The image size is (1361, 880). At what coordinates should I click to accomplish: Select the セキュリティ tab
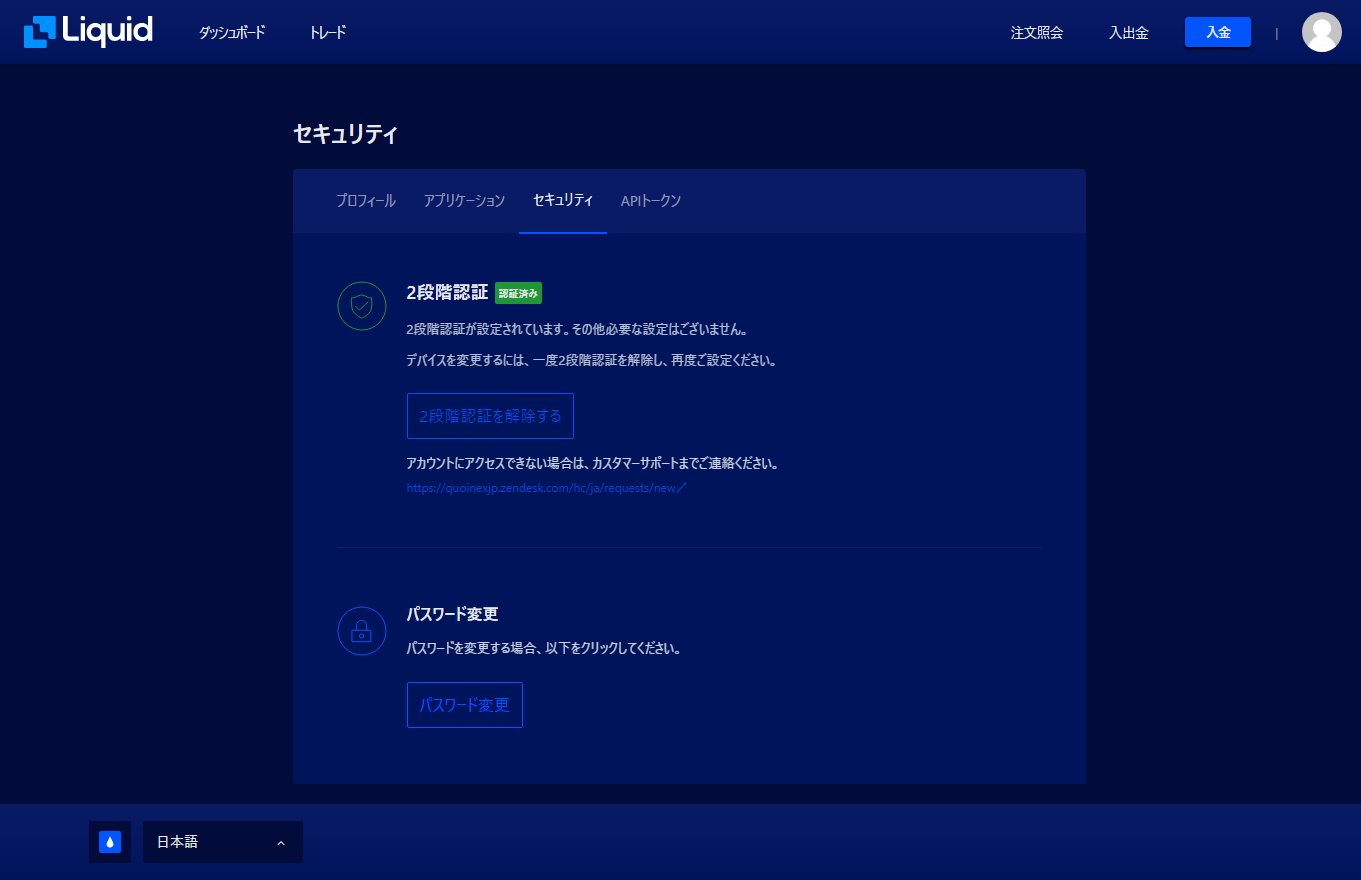coord(563,201)
